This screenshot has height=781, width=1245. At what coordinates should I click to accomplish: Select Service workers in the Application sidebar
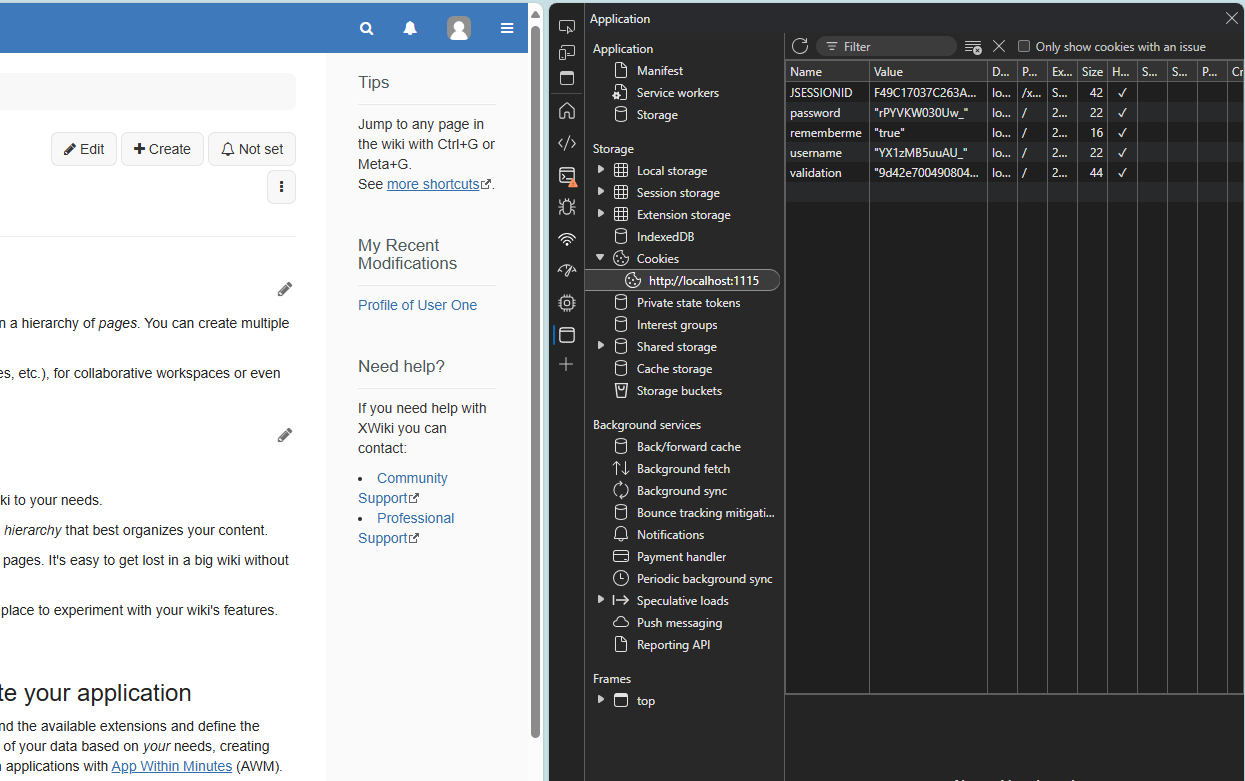(x=677, y=93)
